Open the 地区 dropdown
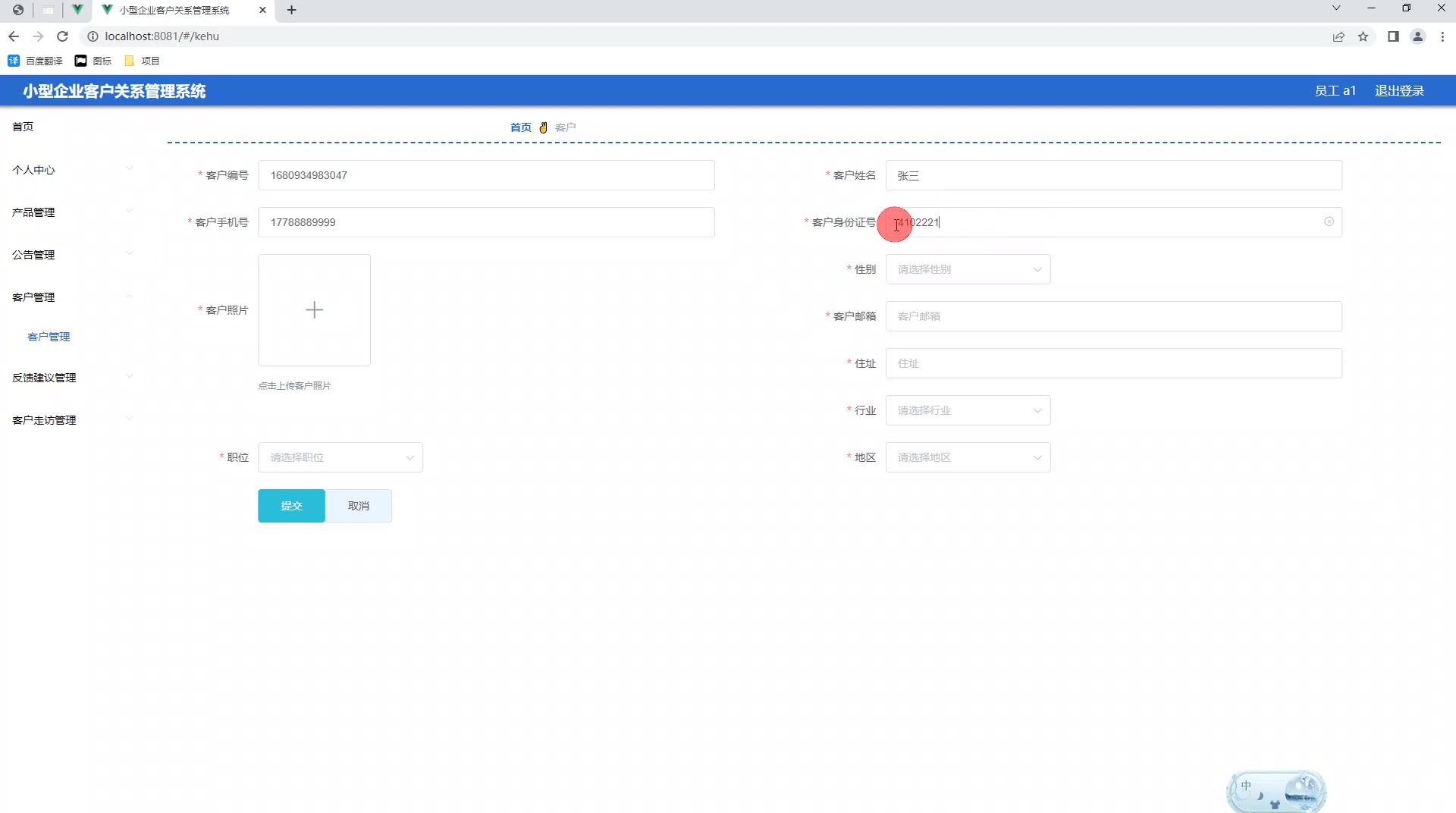 (968, 457)
